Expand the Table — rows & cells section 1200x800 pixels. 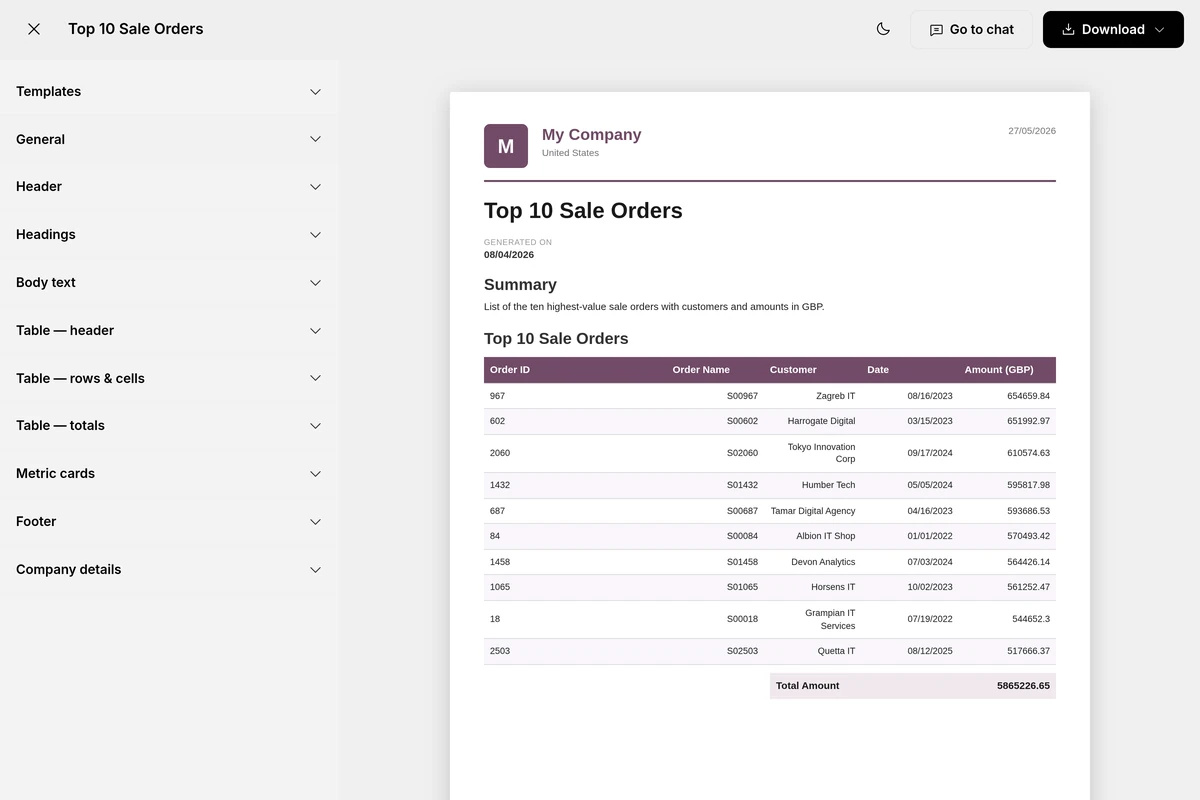[169, 378]
